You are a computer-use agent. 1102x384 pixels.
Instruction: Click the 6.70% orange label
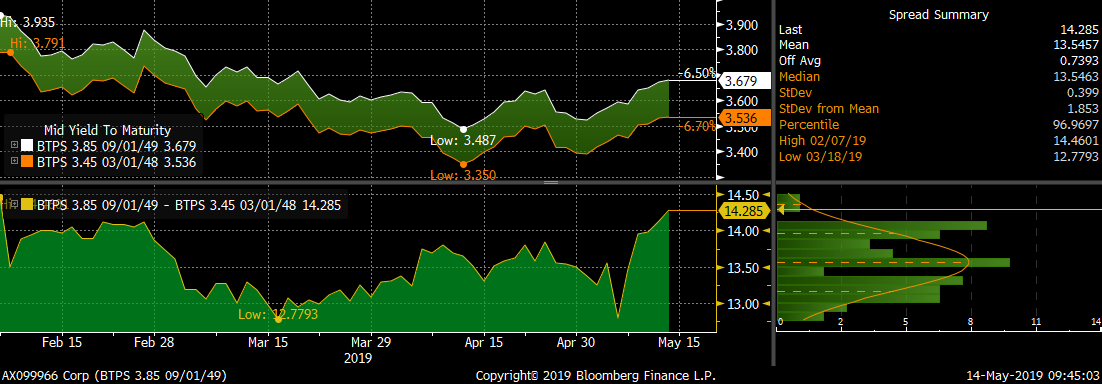click(x=700, y=126)
